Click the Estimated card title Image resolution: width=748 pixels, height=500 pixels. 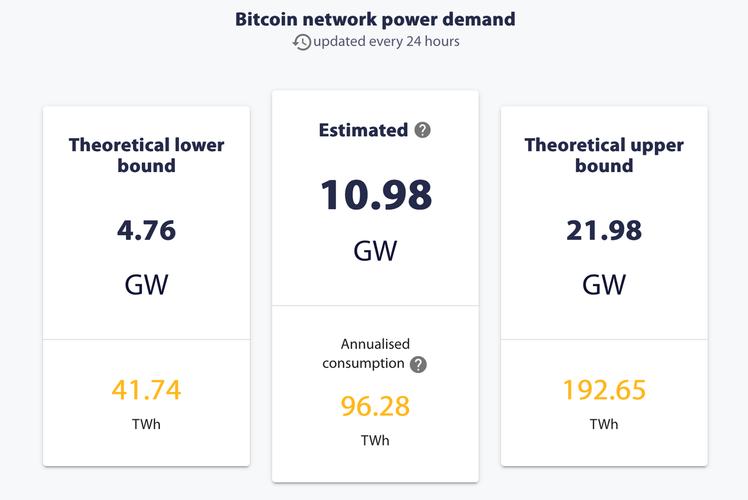(363, 130)
